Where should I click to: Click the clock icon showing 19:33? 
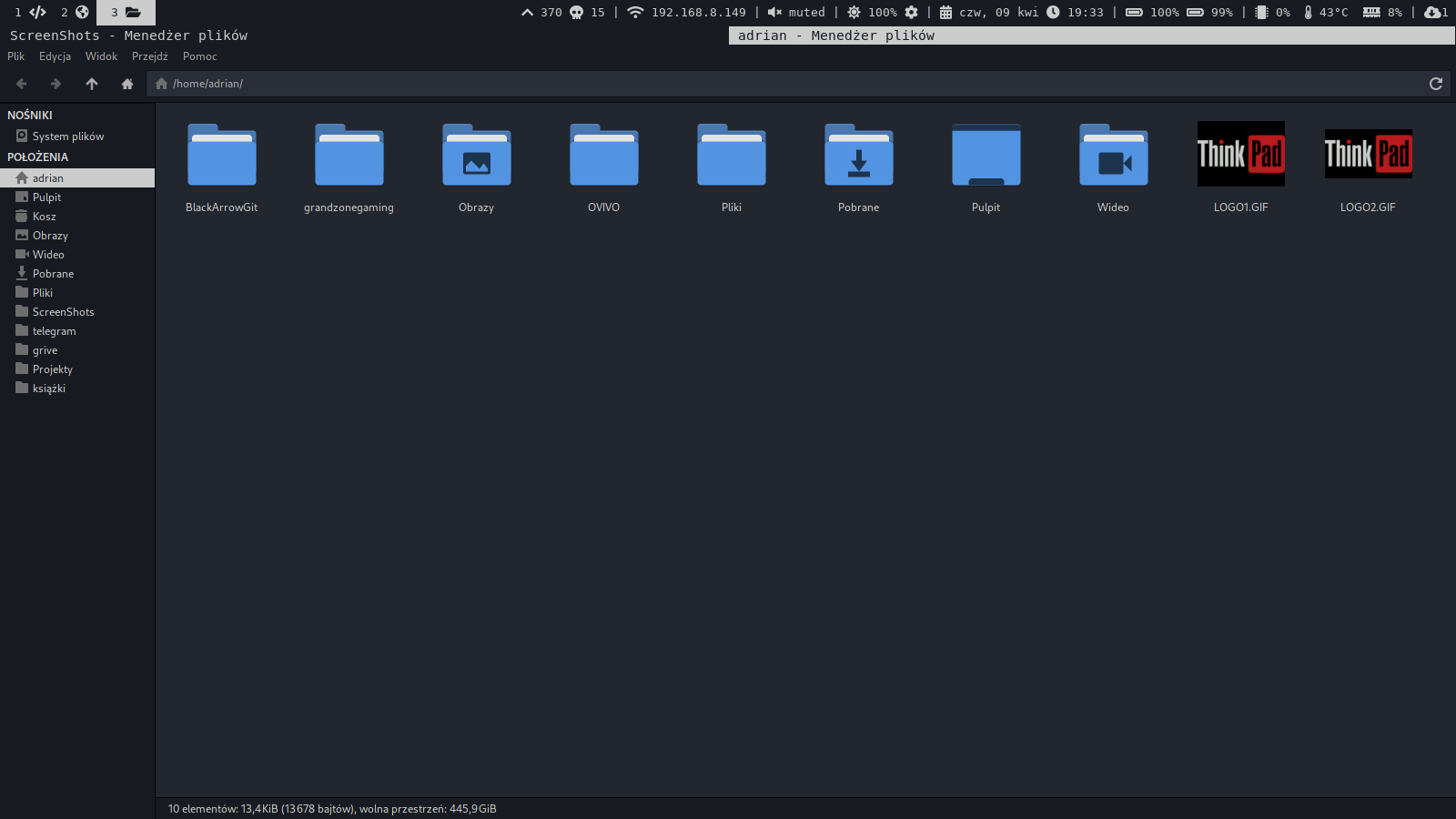coord(1053,12)
